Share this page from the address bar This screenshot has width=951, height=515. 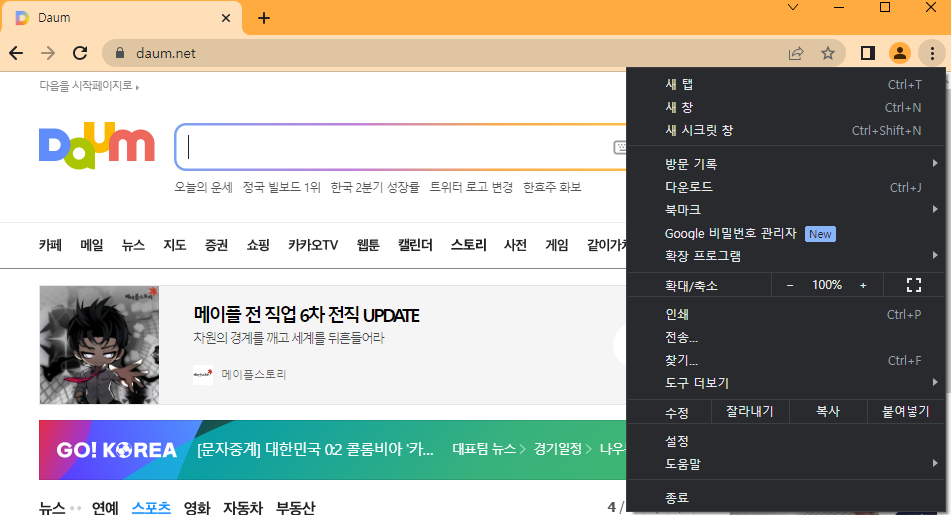click(x=796, y=53)
